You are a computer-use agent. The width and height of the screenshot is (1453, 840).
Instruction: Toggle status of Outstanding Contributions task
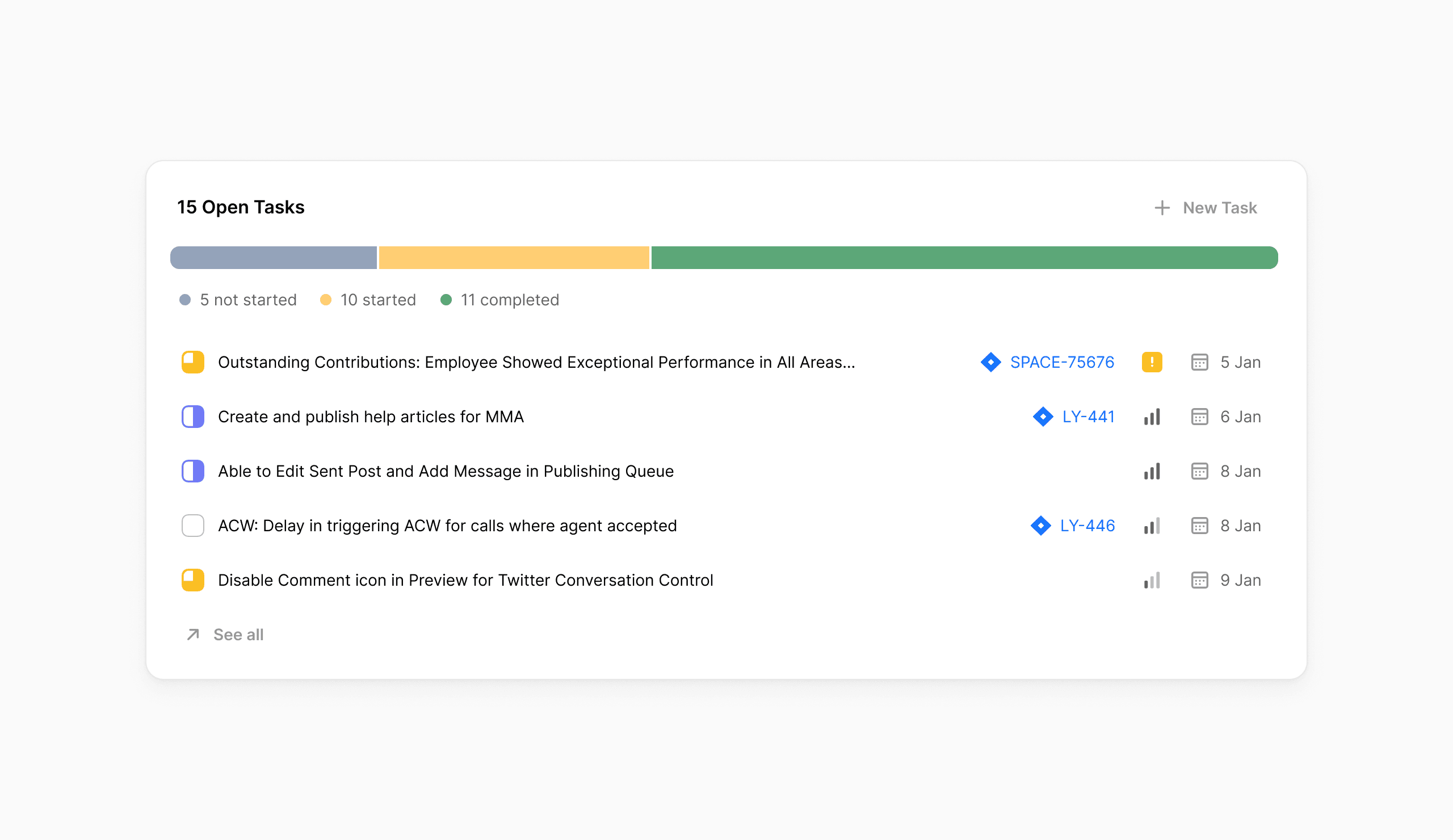[x=193, y=362]
